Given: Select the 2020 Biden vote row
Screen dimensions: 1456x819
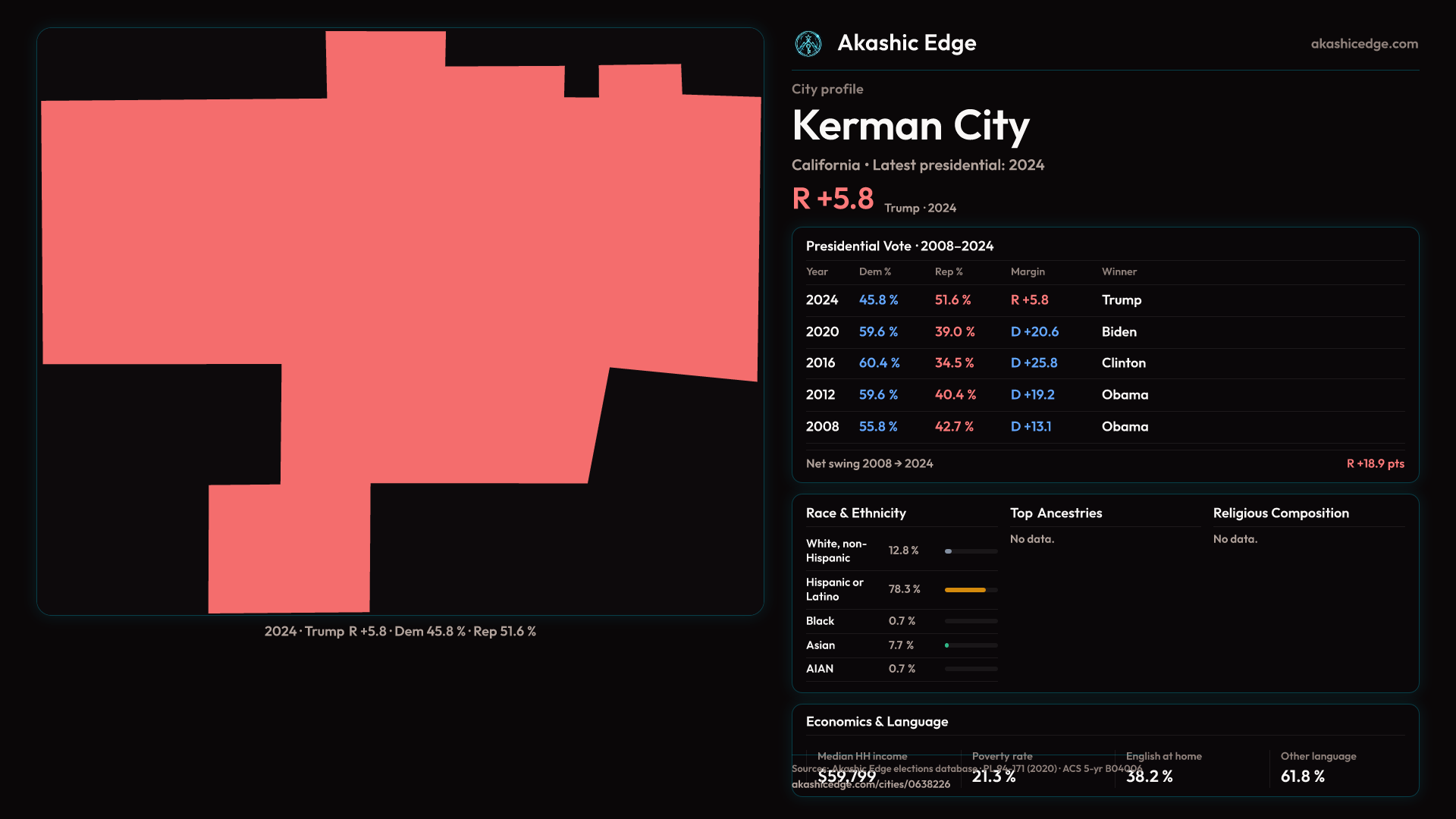Looking at the screenshot, I should point(1104,332).
